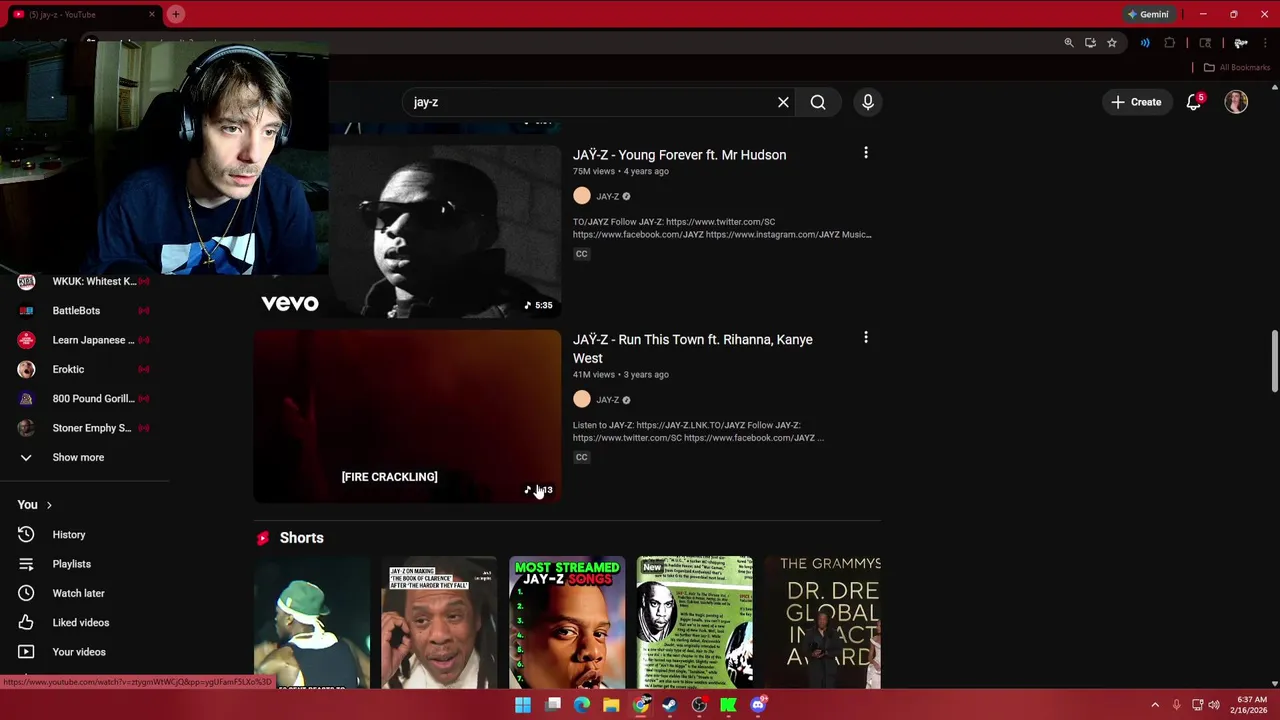The image size is (1280, 720).
Task: Open the Kick app from the taskbar
Action: coord(728,705)
